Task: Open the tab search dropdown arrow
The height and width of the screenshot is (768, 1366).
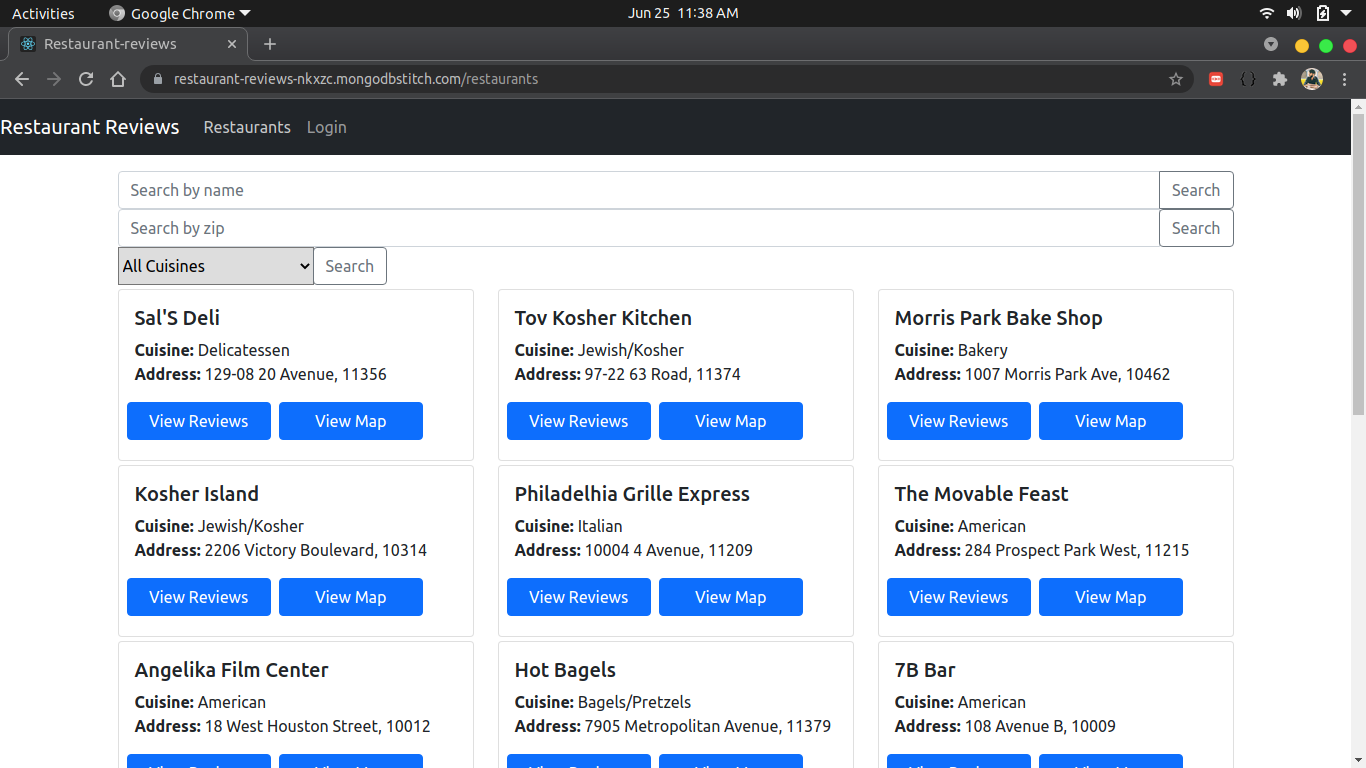Action: [x=1271, y=44]
